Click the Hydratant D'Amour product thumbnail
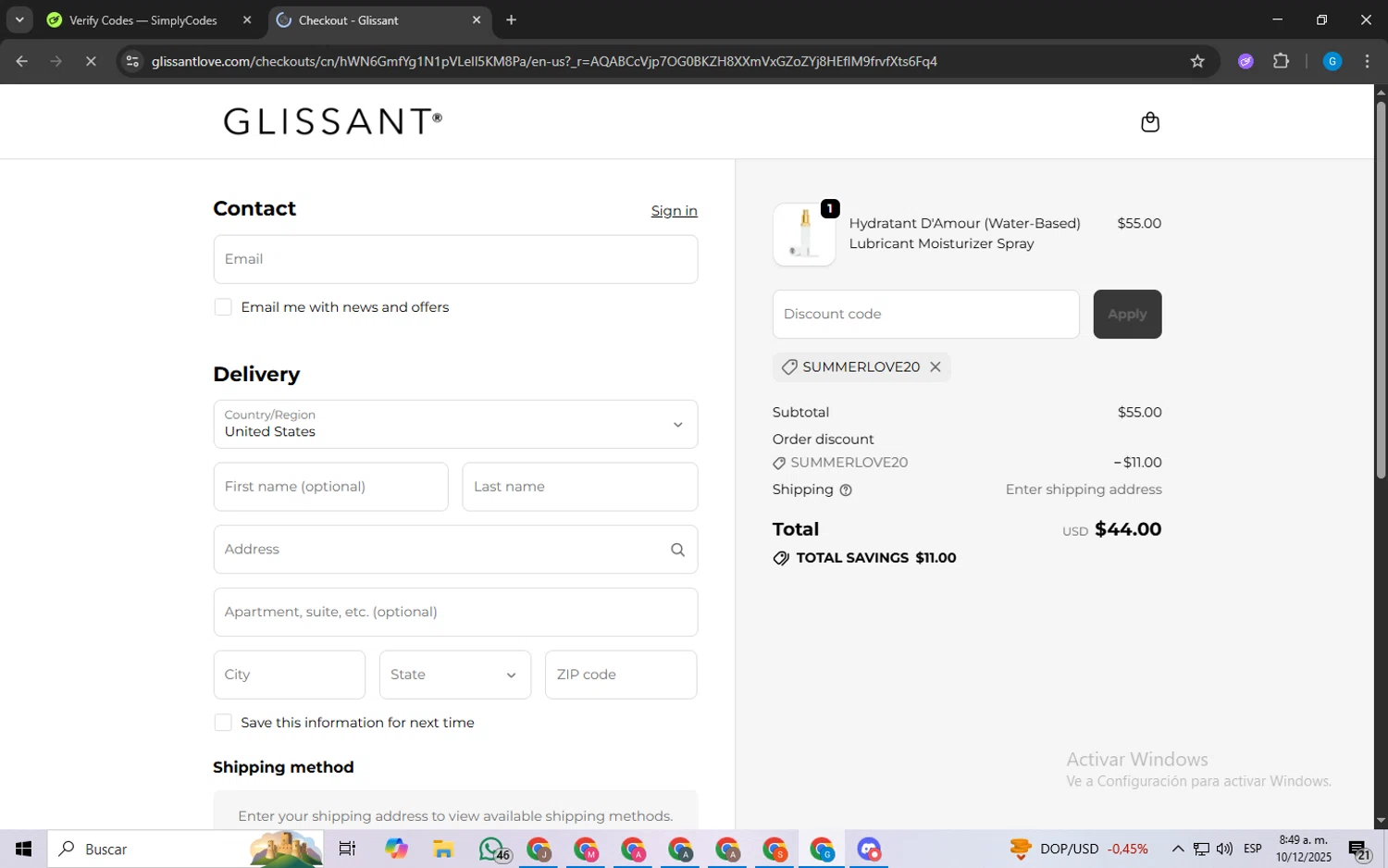Image resolution: width=1388 pixels, height=868 pixels. [x=804, y=234]
